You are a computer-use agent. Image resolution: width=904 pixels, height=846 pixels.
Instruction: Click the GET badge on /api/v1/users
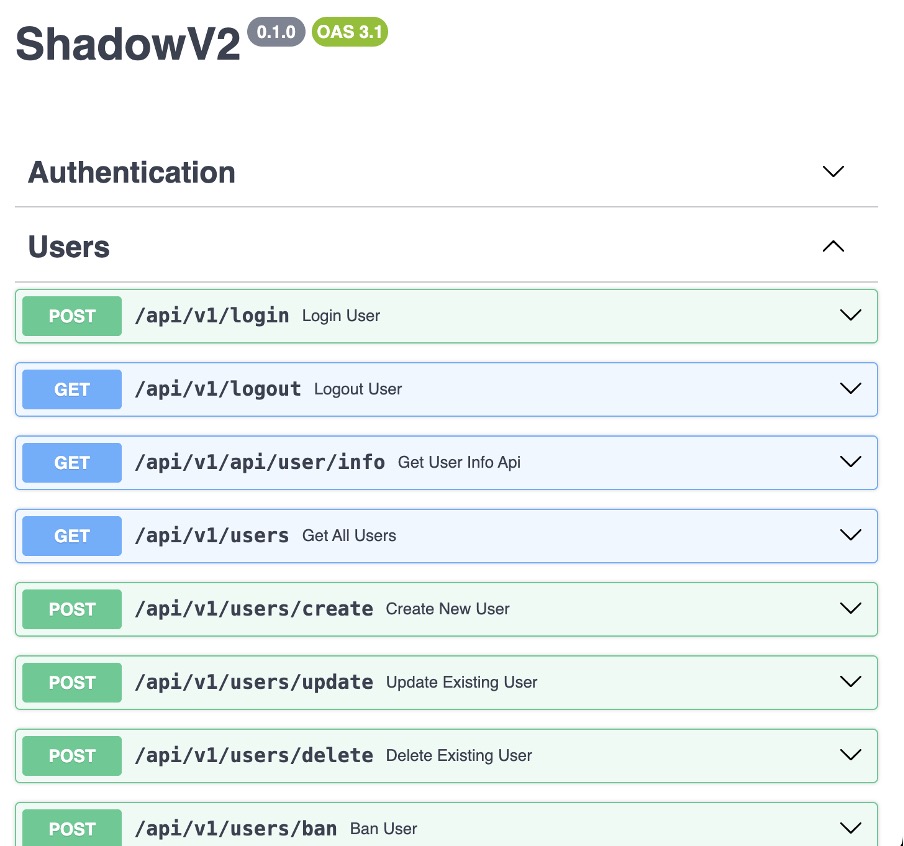[x=71, y=536]
